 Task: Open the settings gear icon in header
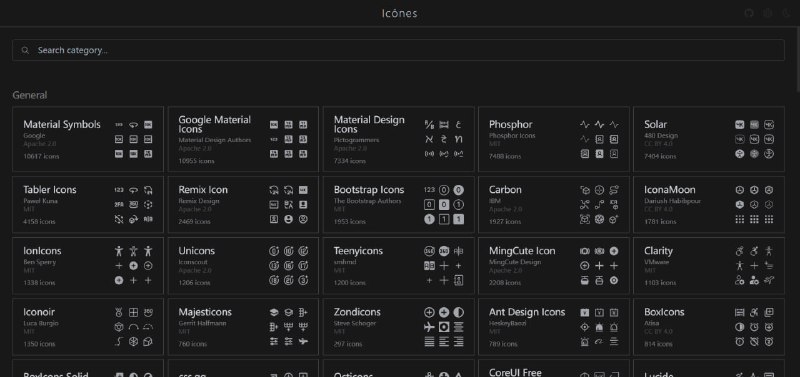tap(767, 13)
